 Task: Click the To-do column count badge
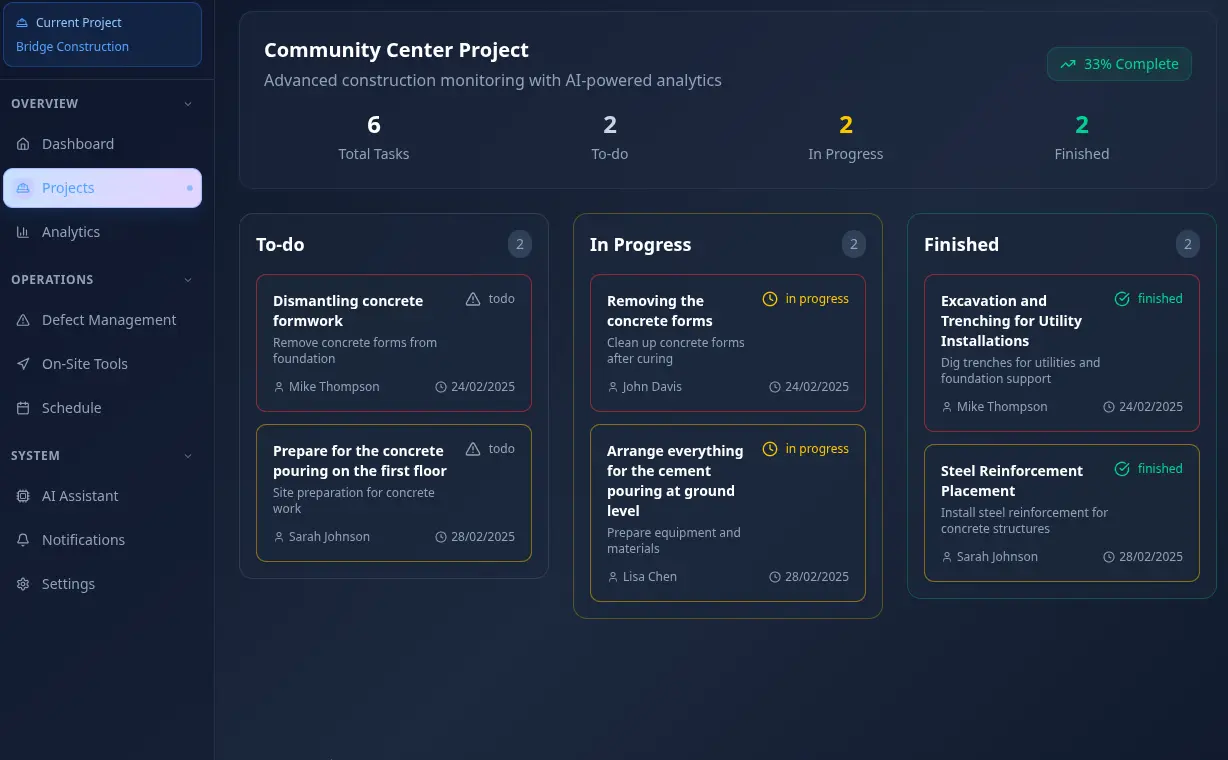click(x=519, y=243)
